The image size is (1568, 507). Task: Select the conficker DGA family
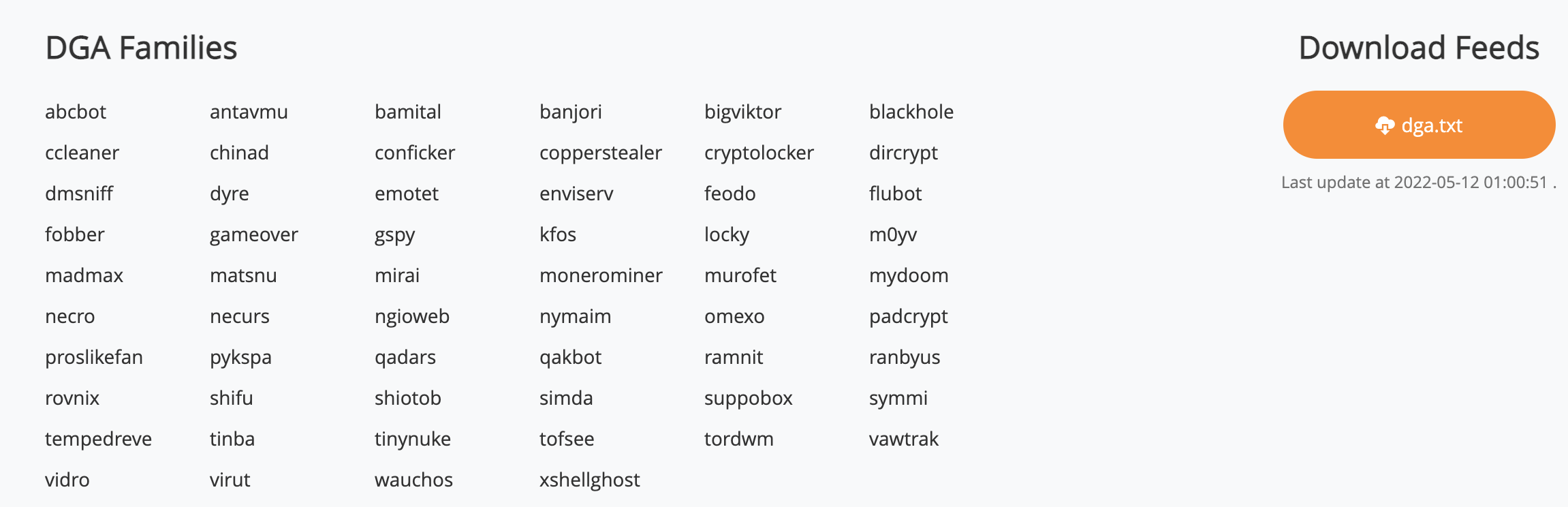[414, 153]
